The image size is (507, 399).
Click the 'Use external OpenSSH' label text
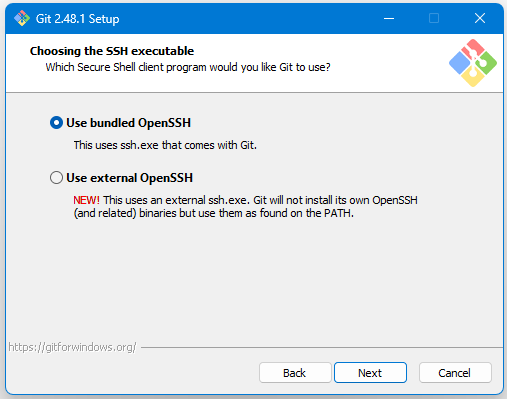[129, 178]
